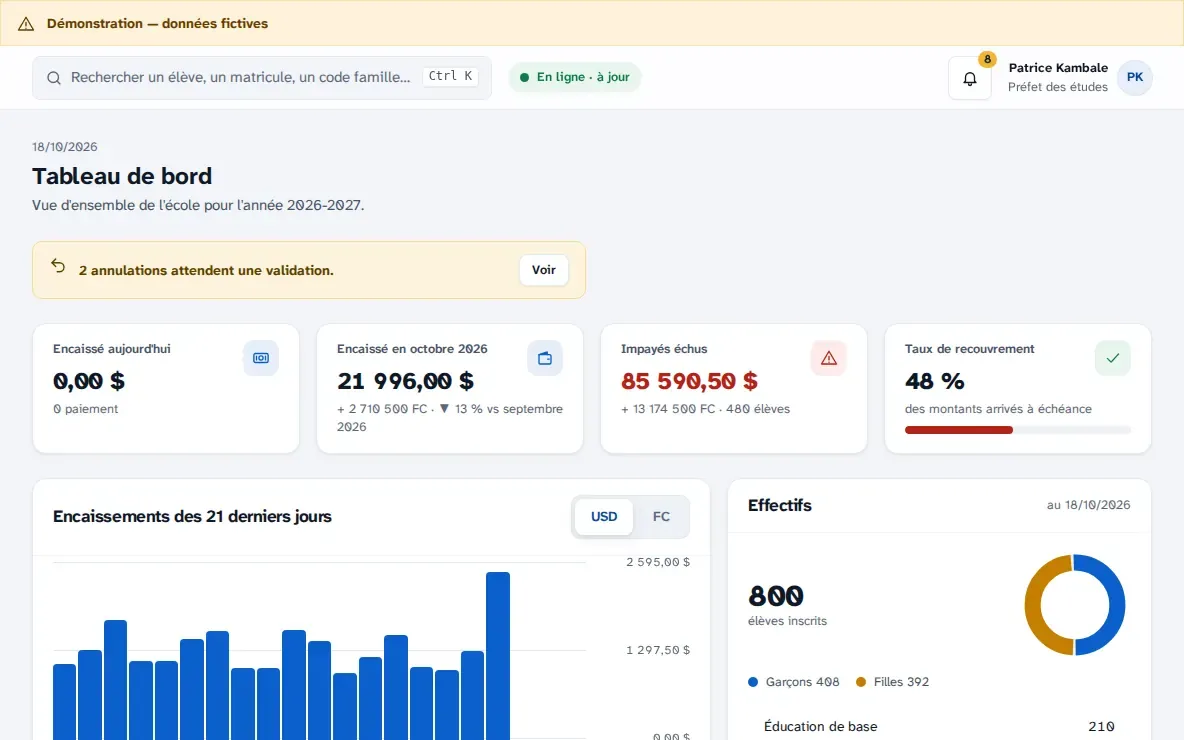The height and width of the screenshot is (740, 1184).
Task: Click the En ligne · à jour status pill
Action: [575, 77]
